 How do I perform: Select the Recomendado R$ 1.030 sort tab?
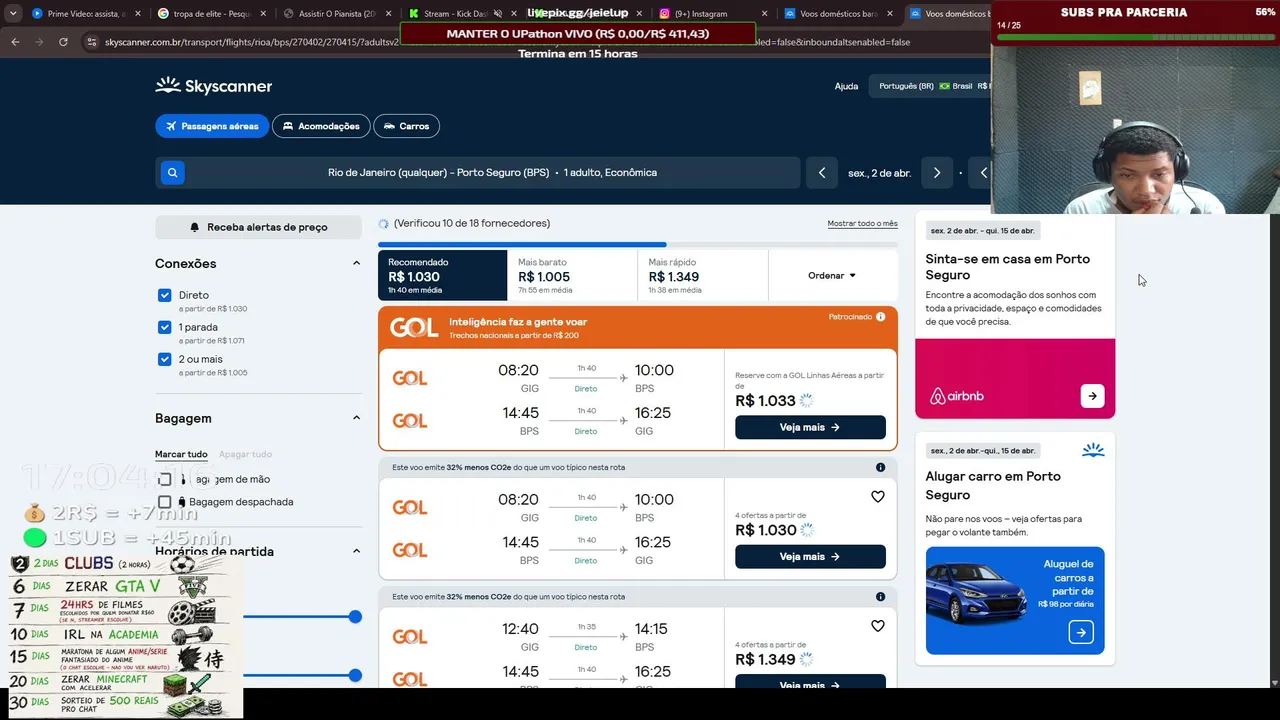point(442,275)
